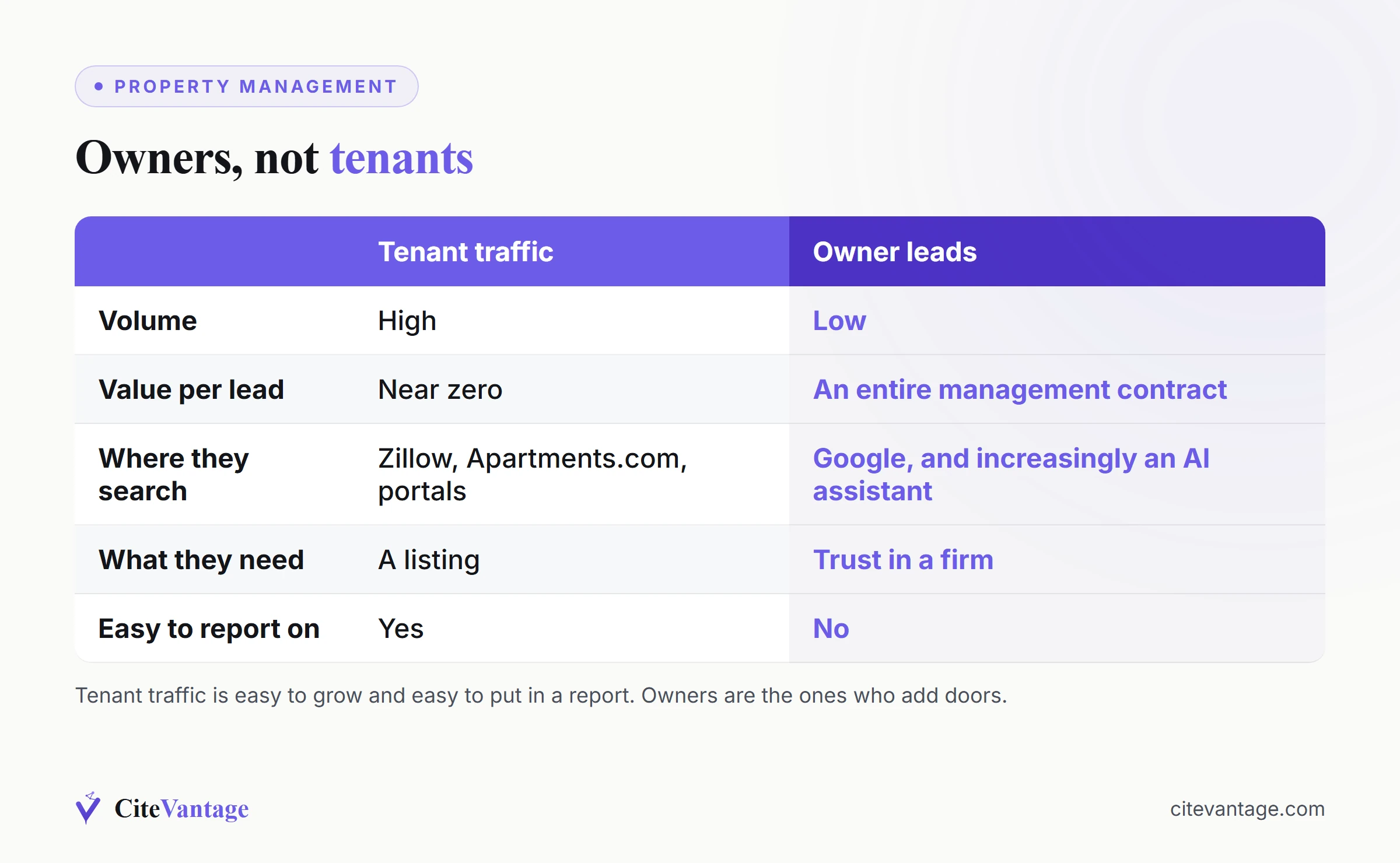Image resolution: width=1400 pixels, height=863 pixels.
Task: Click 'Google, and increasingly an AI assistant'
Action: [1011, 474]
